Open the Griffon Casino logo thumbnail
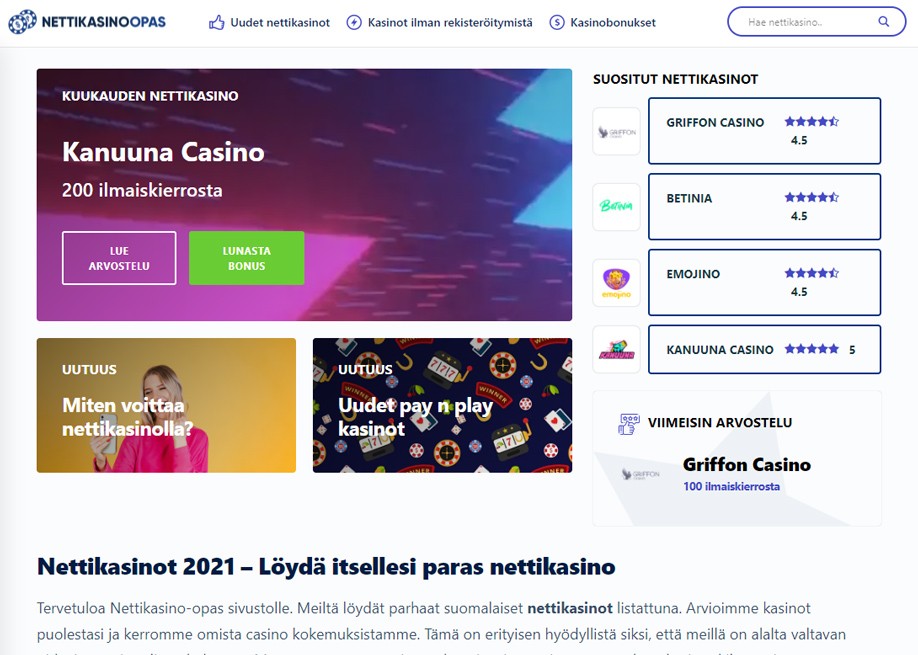This screenshot has height=655, width=918. (616, 131)
